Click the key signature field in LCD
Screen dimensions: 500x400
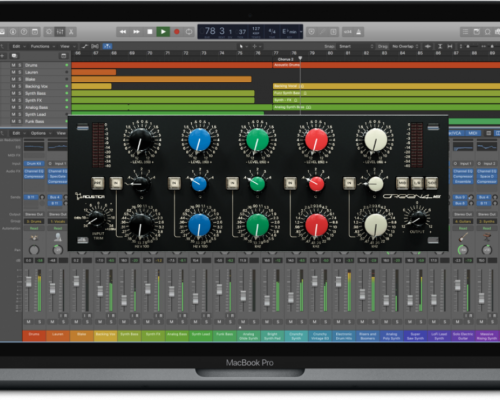(x=289, y=32)
